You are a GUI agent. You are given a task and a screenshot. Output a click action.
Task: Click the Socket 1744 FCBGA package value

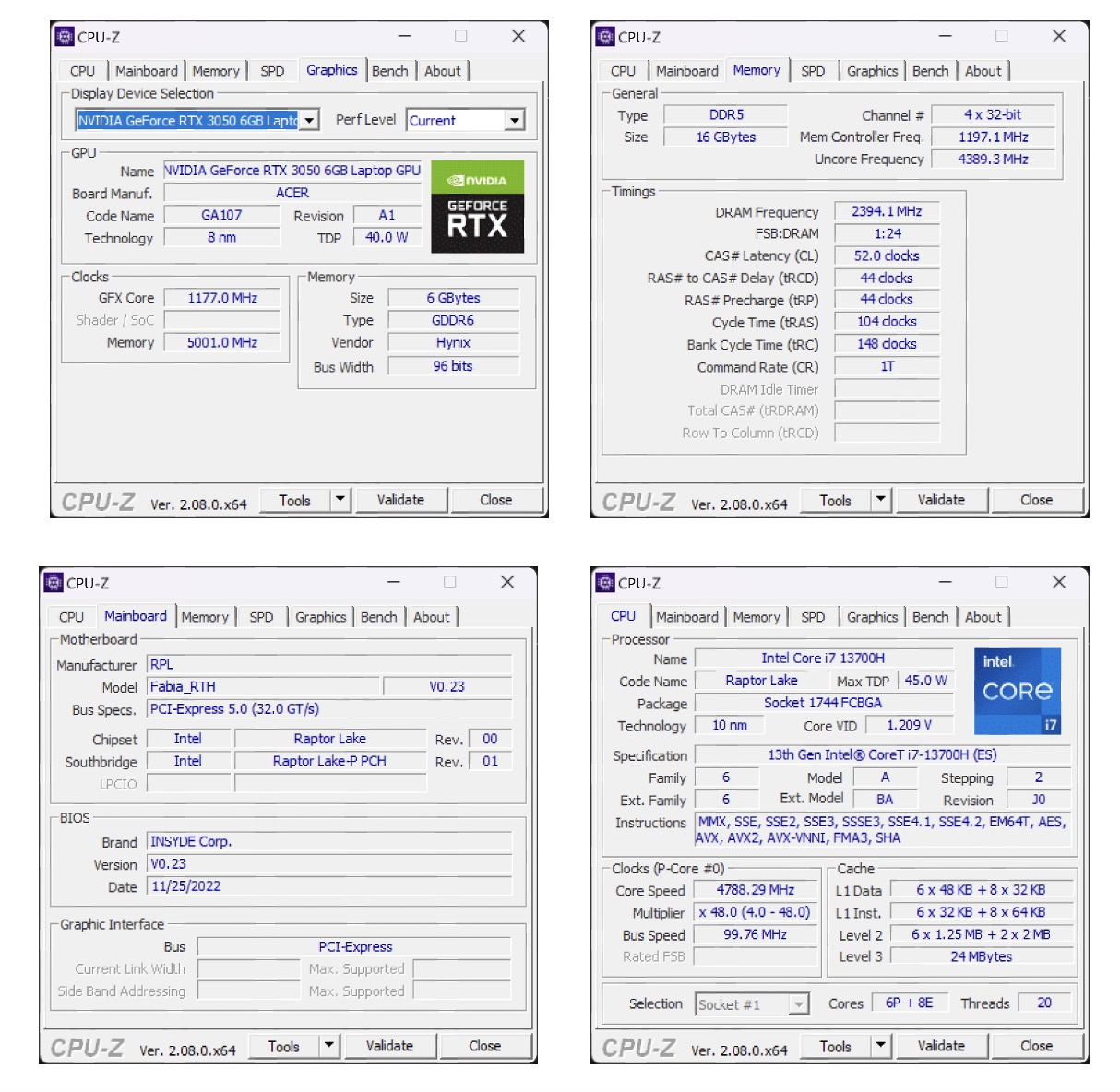point(823,703)
